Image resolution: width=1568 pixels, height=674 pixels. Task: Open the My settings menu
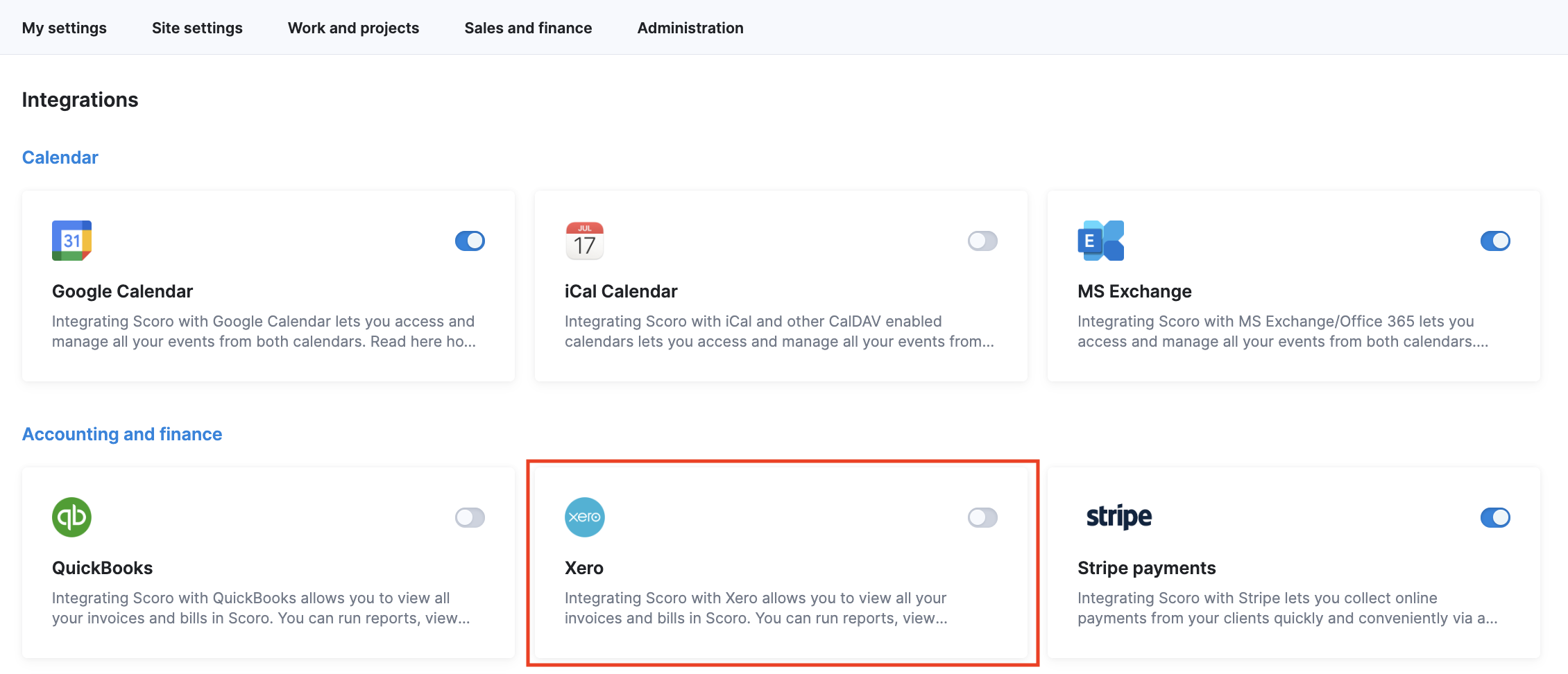pos(65,28)
